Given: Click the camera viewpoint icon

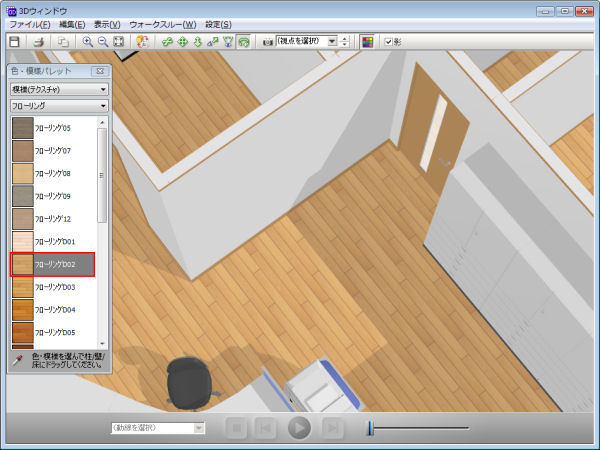Looking at the screenshot, I should [267, 42].
